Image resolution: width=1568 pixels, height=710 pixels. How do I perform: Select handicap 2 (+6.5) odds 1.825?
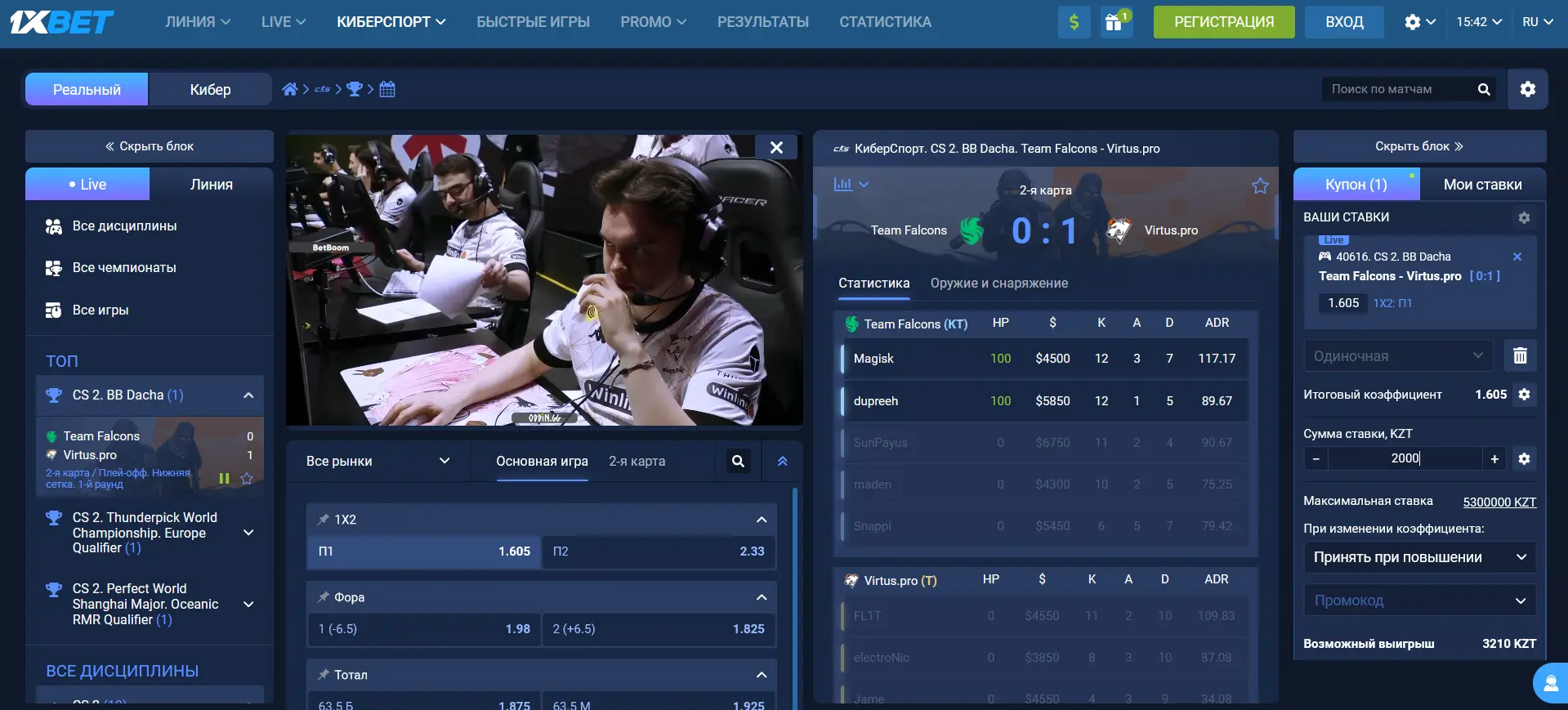pos(659,629)
